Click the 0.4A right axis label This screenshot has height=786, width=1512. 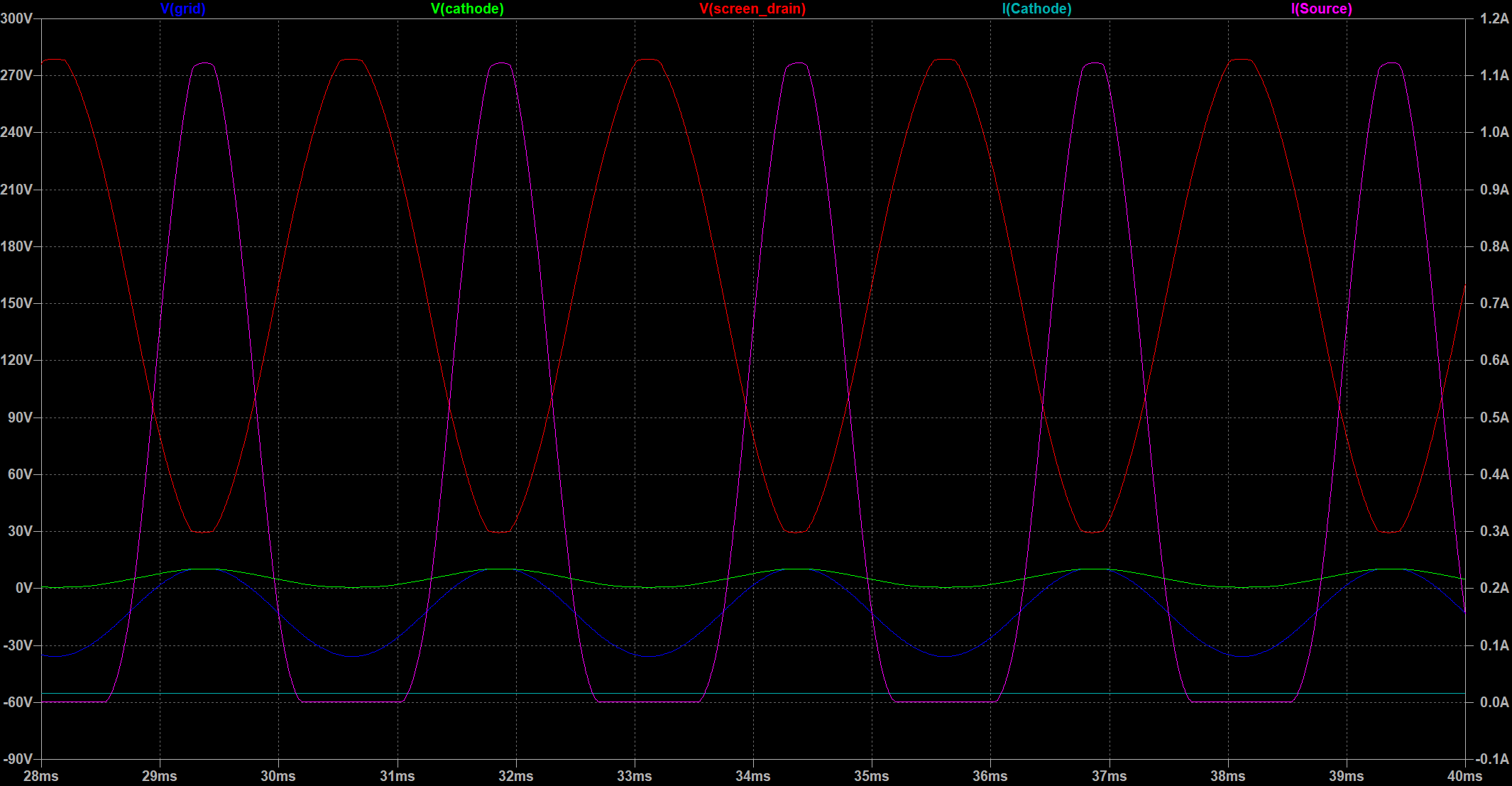click(x=1494, y=474)
